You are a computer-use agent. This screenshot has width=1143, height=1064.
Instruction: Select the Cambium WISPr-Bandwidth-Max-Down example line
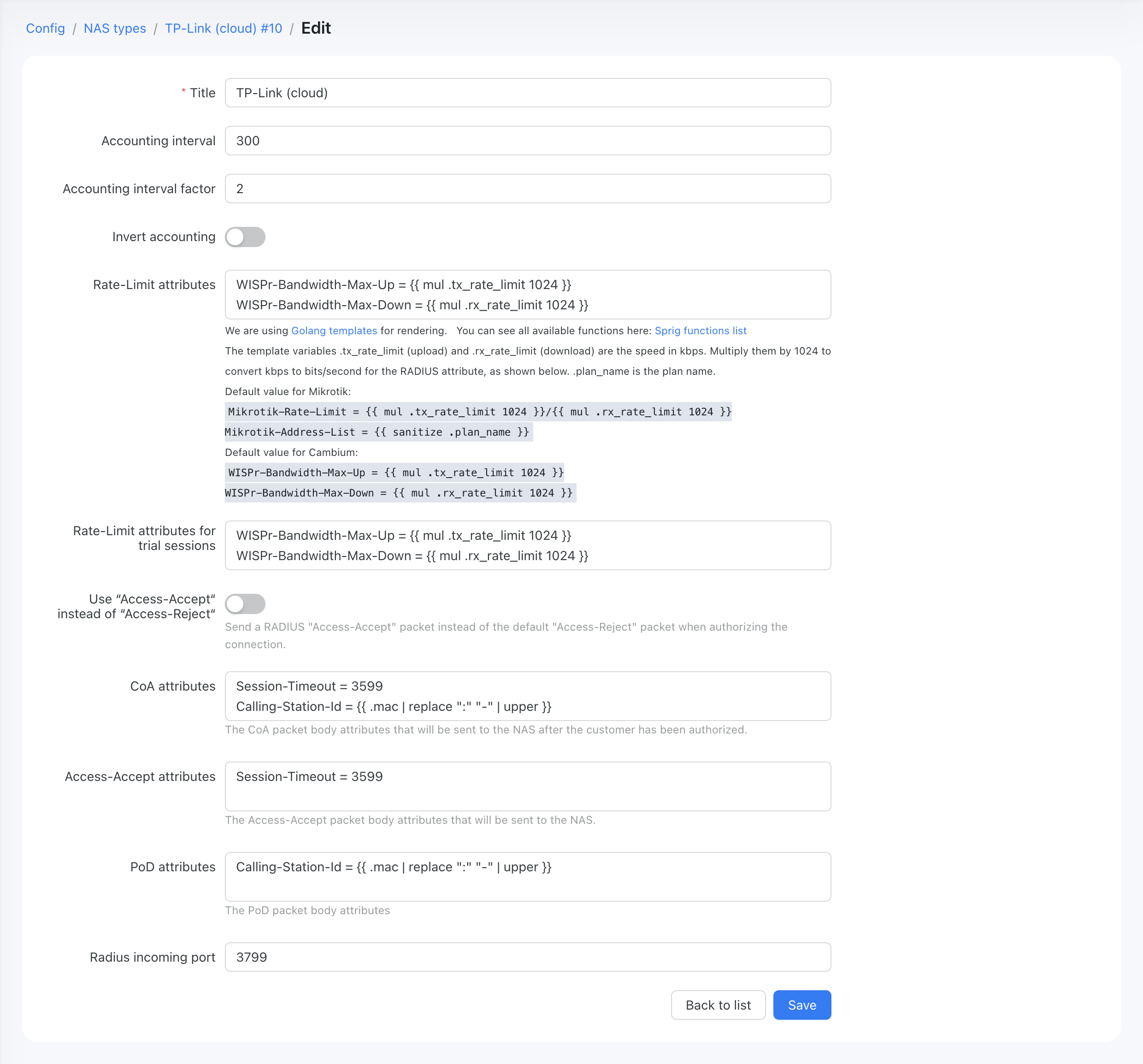tap(400, 493)
